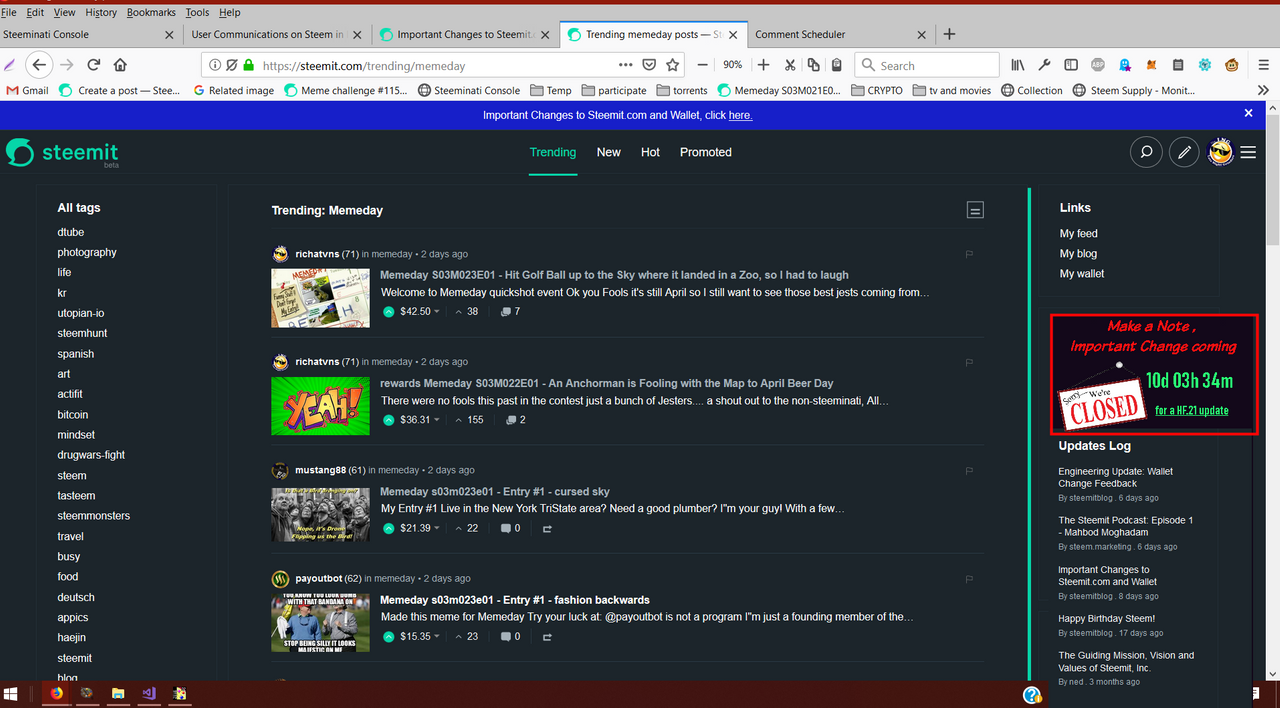Viewport: 1280px width, 708px height.
Task: Click the comments icon on the Golf Ball post
Action: (x=506, y=311)
